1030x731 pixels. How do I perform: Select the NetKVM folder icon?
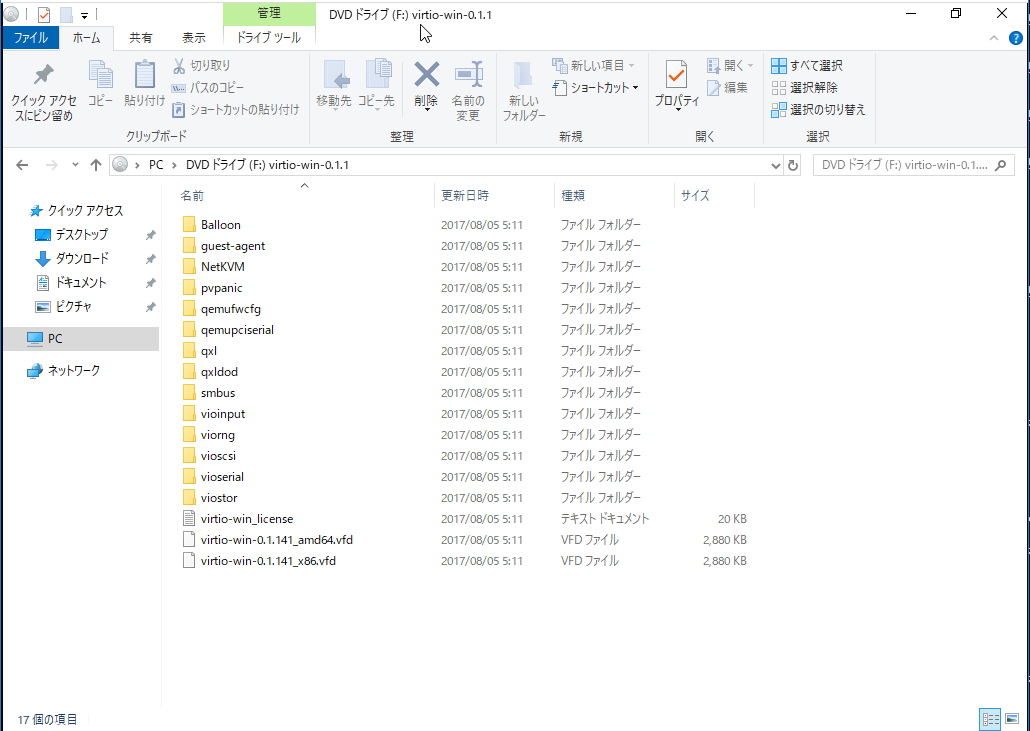[189, 267]
